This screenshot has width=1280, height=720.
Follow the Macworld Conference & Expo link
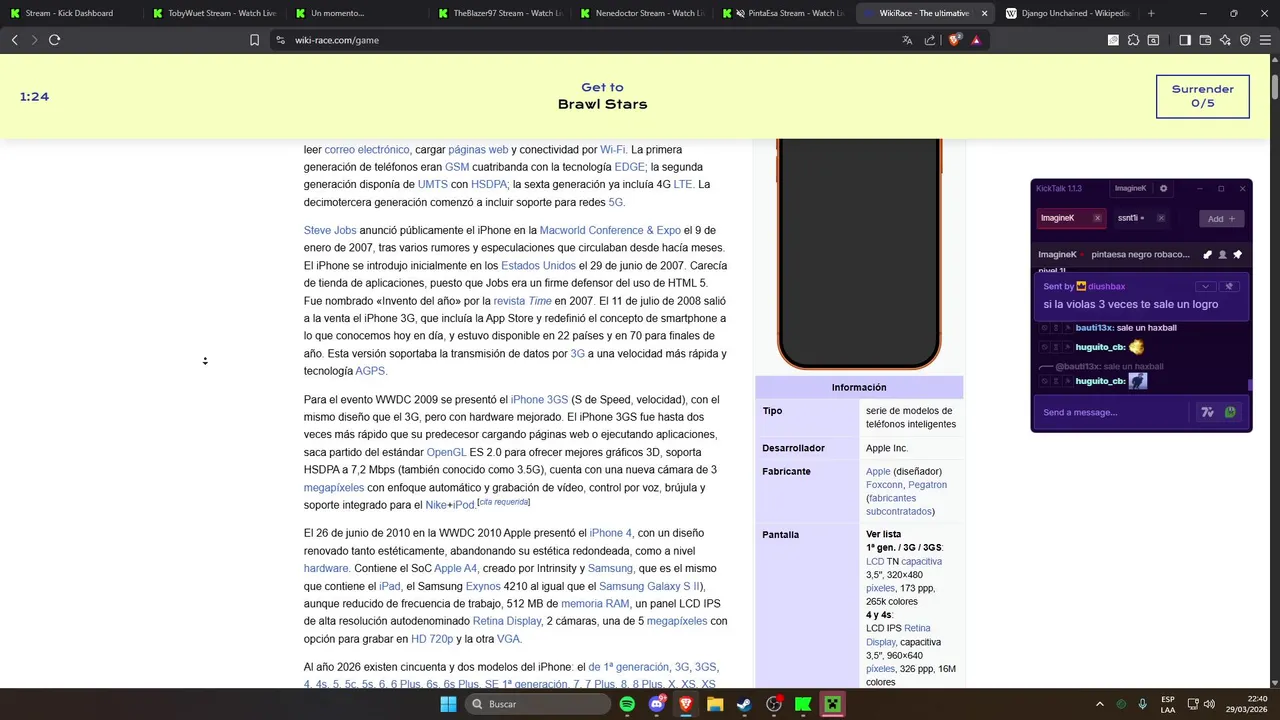coord(610,230)
